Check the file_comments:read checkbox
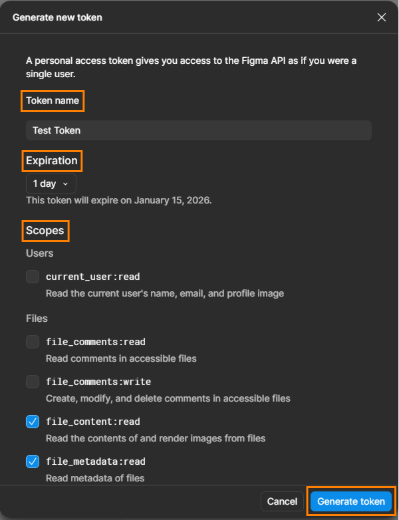 (33, 342)
